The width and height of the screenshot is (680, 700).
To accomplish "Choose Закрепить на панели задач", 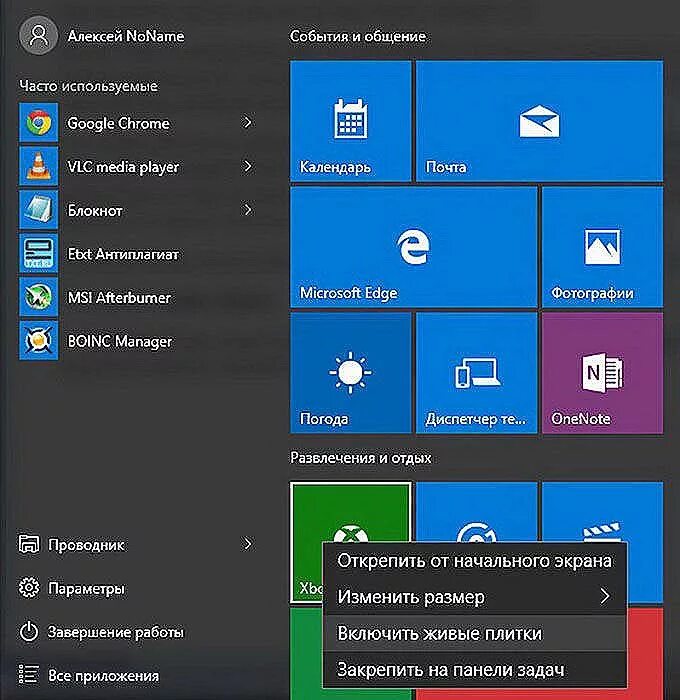I will tap(474, 669).
